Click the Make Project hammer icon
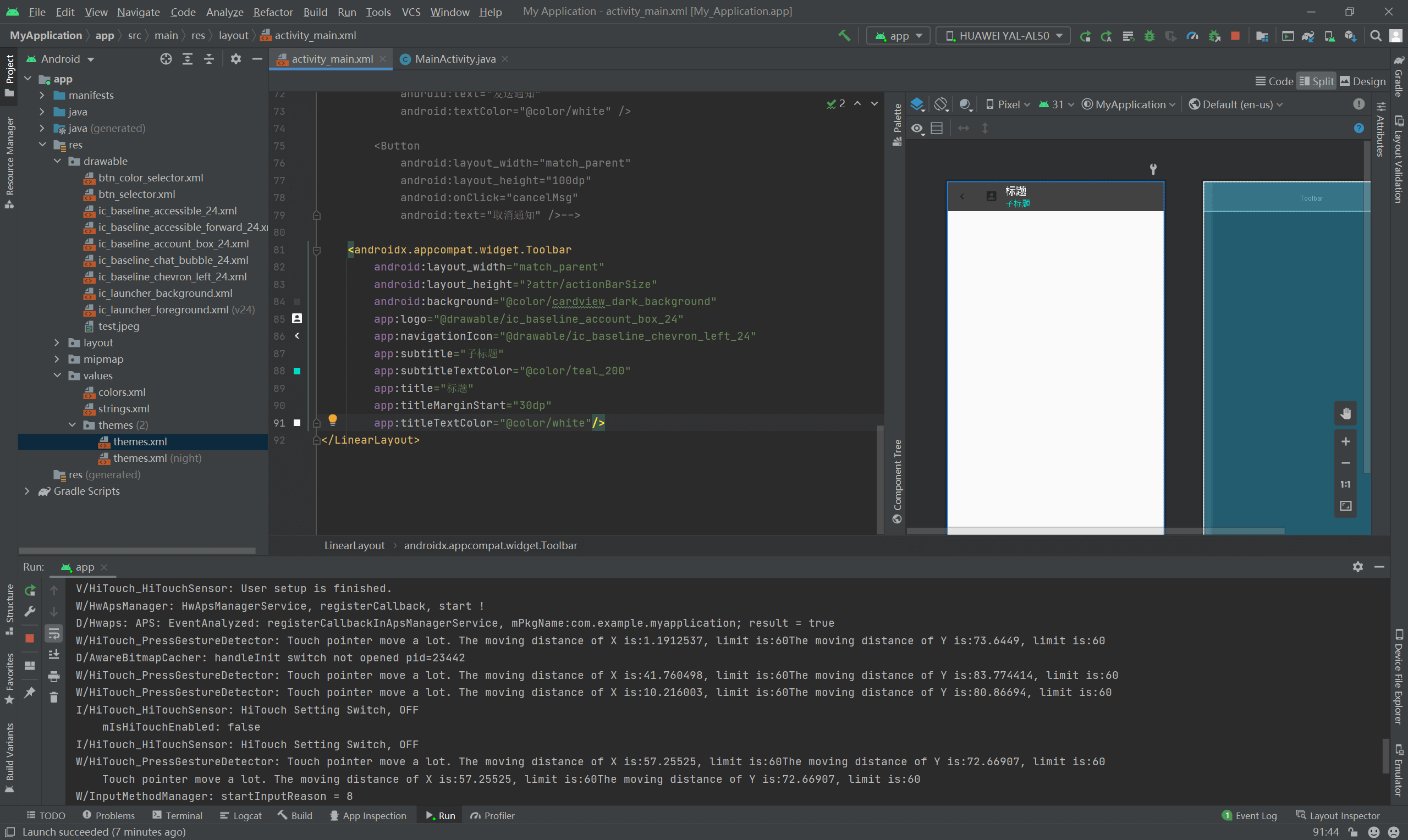 click(x=844, y=36)
